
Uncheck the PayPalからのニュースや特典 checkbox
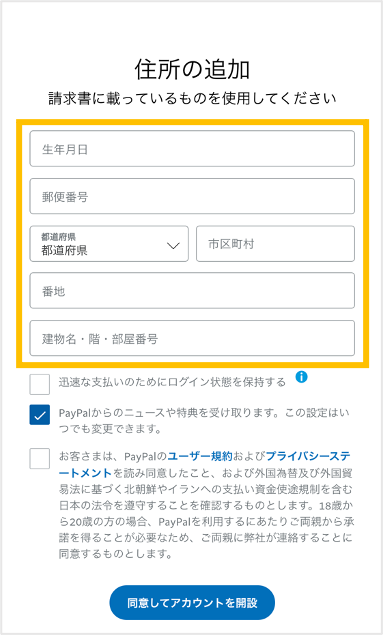coord(40,415)
